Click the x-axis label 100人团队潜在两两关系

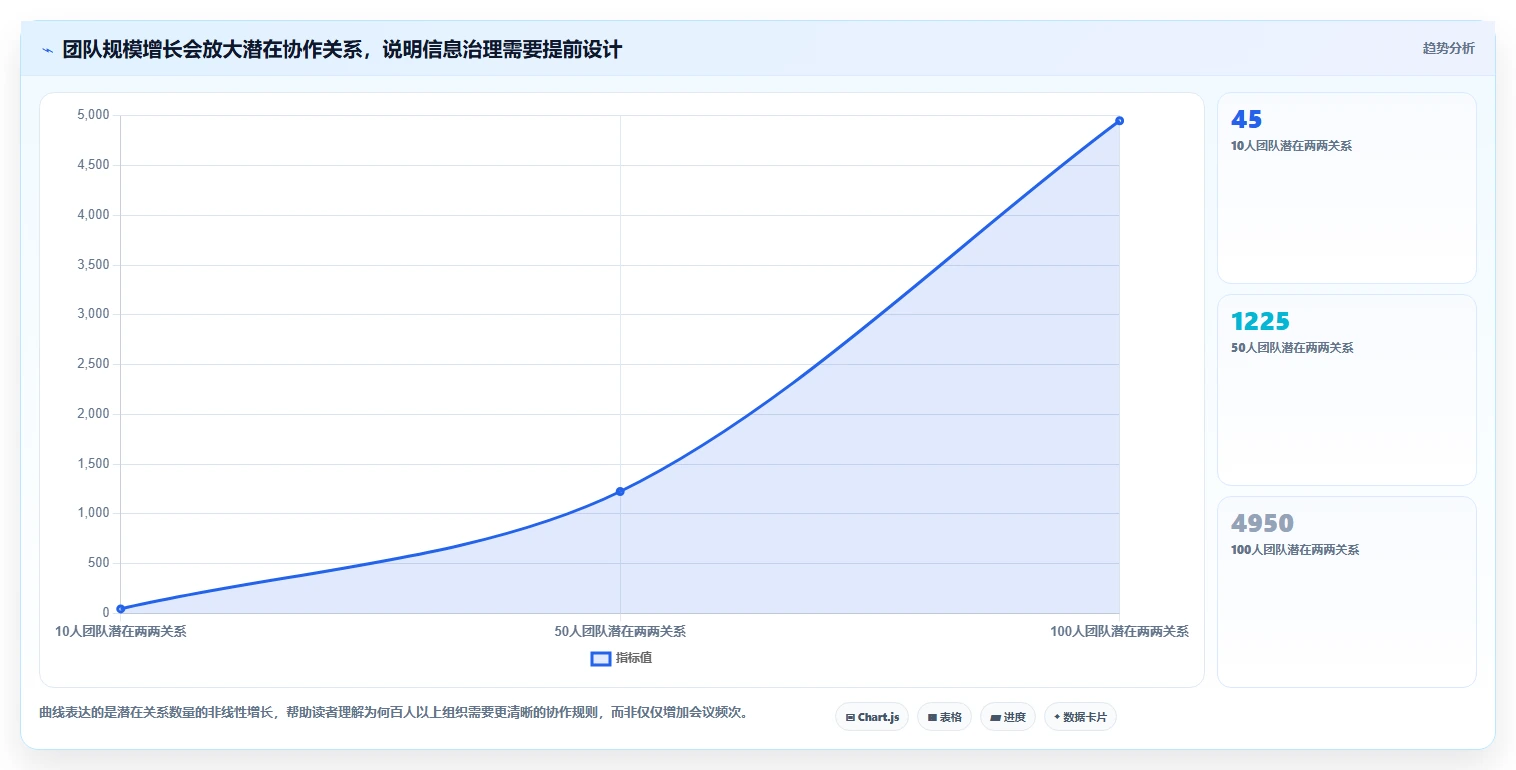pyautogui.click(x=1119, y=631)
